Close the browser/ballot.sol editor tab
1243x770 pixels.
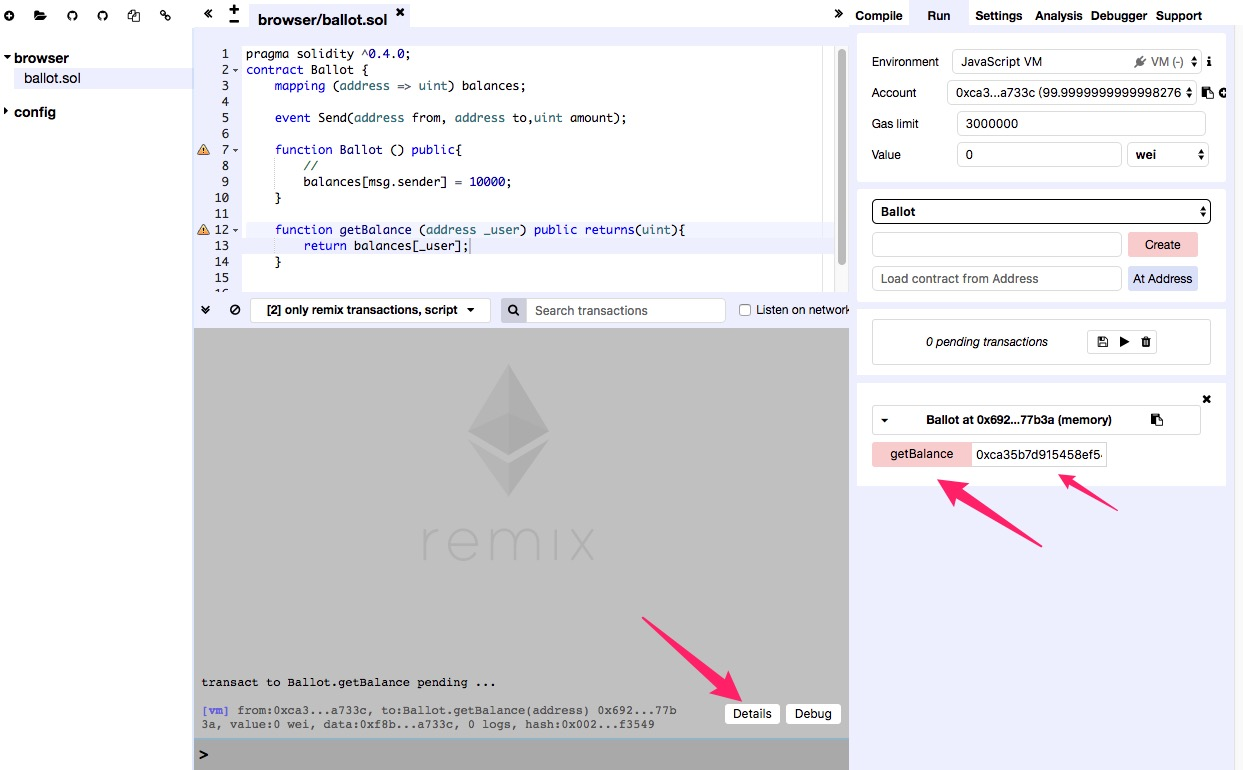pyautogui.click(x=400, y=13)
